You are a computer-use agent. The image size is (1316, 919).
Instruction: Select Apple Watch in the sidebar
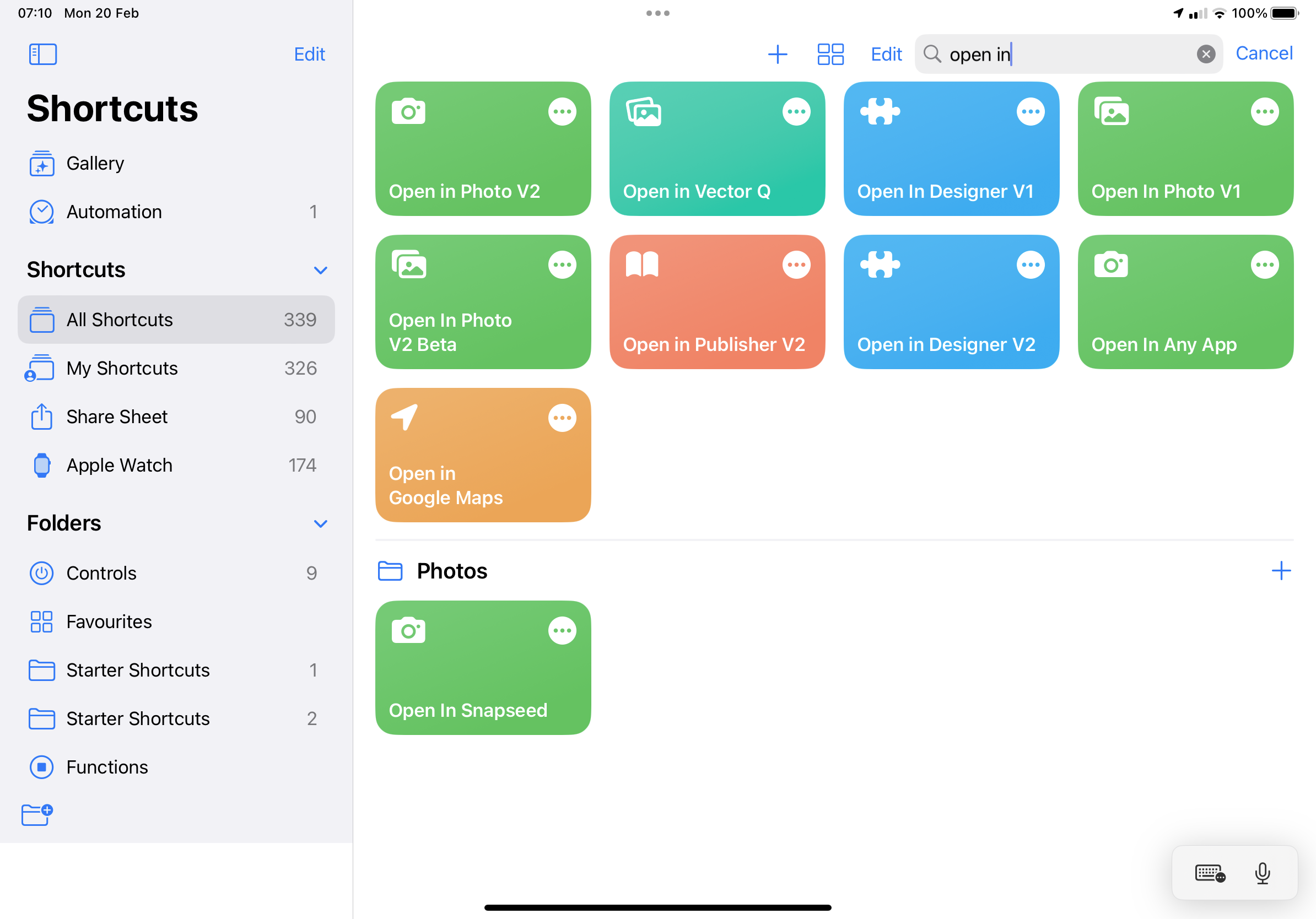(176, 465)
